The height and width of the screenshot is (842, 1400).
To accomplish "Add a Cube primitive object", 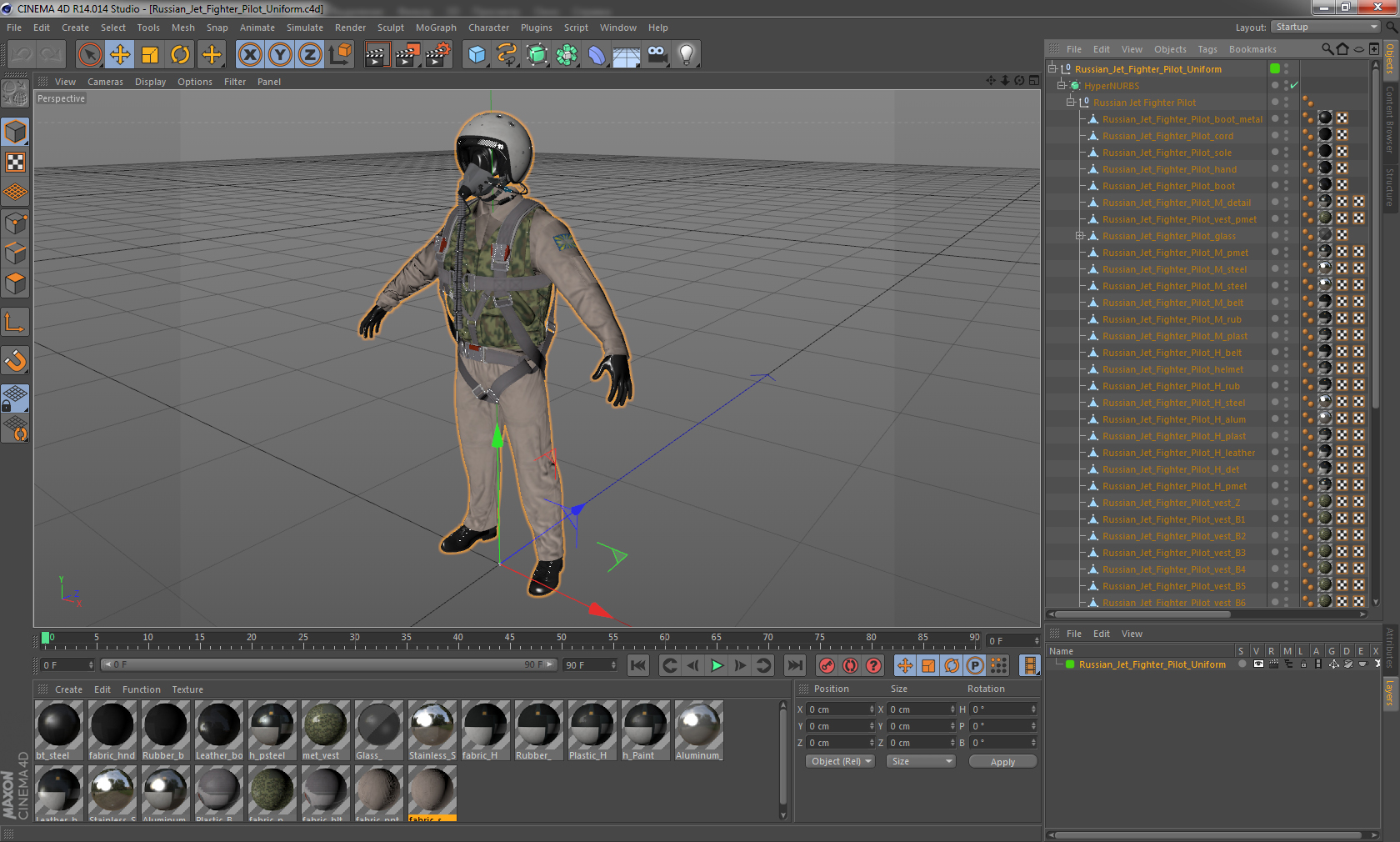I will (x=477, y=55).
